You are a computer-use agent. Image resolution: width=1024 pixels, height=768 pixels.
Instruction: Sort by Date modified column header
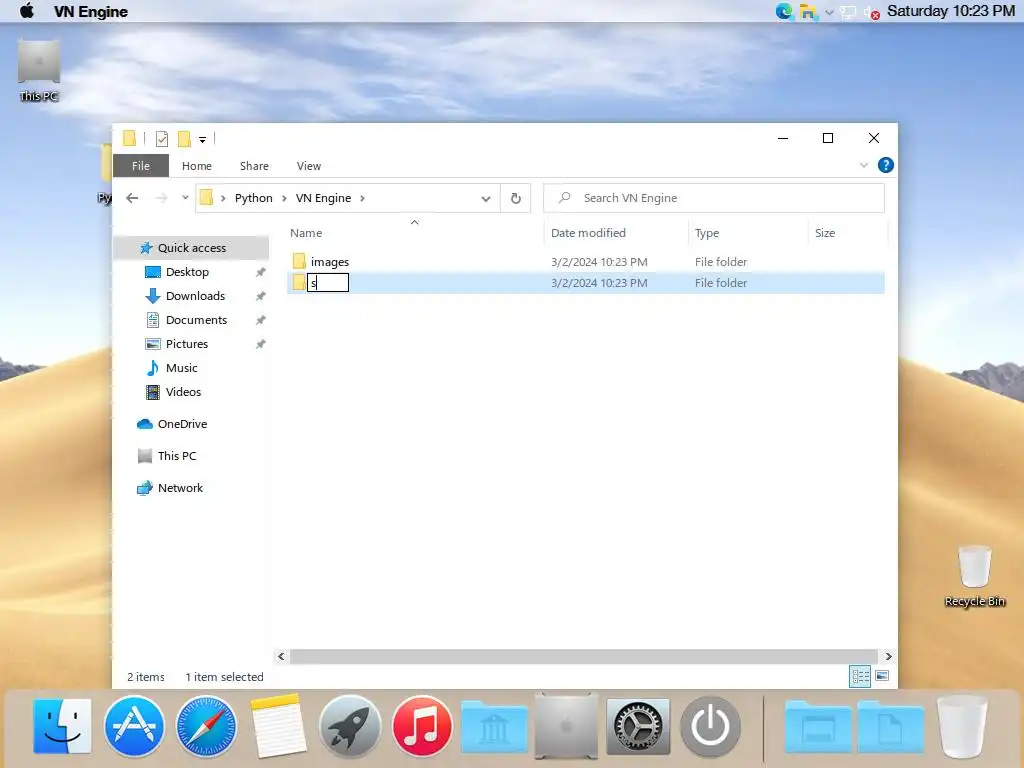[588, 233]
